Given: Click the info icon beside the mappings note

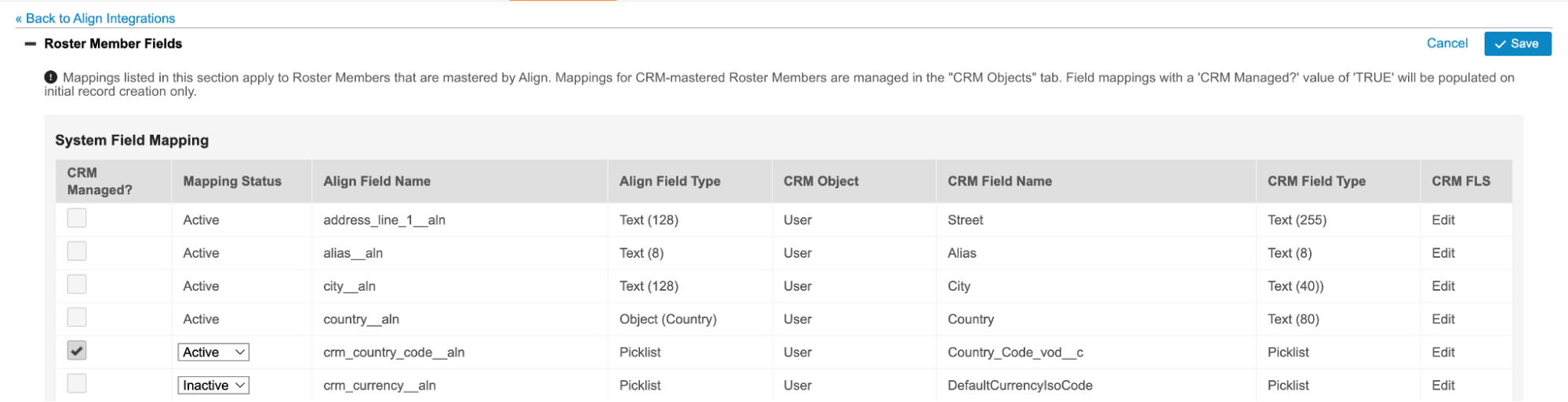Looking at the screenshot, I should [x=51, y=77].
